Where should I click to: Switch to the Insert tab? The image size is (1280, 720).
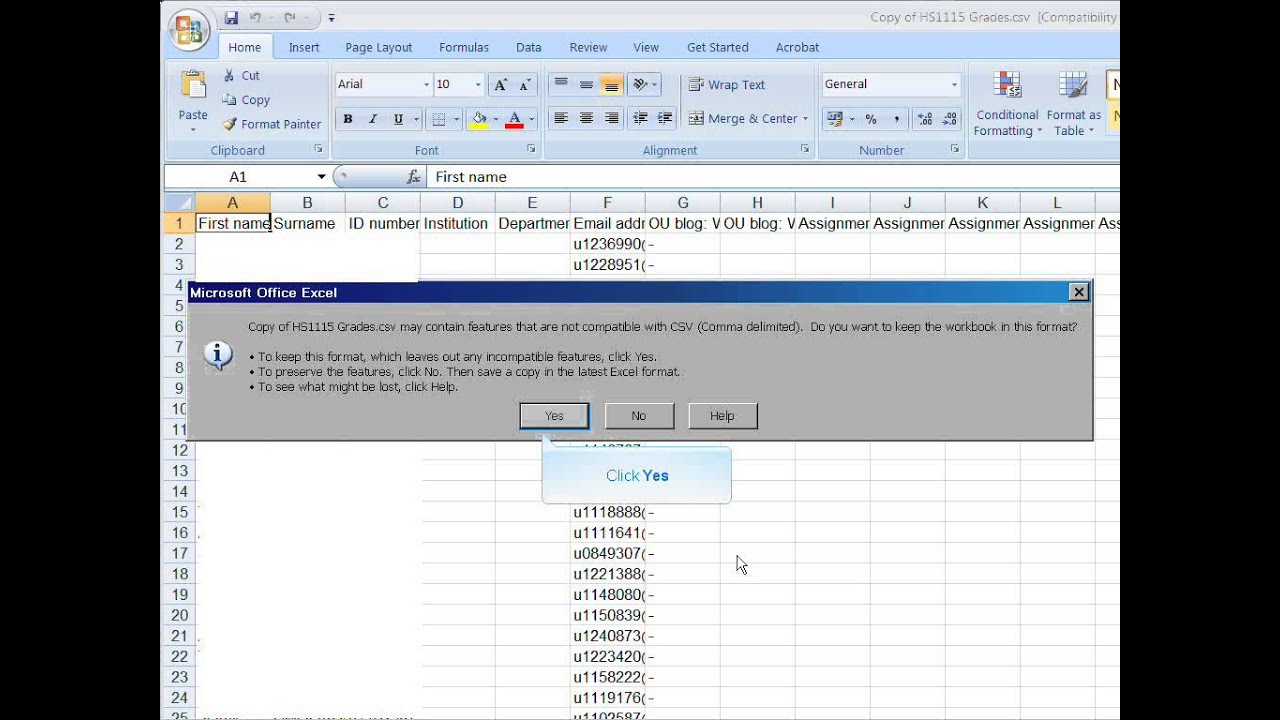[304, 47]
